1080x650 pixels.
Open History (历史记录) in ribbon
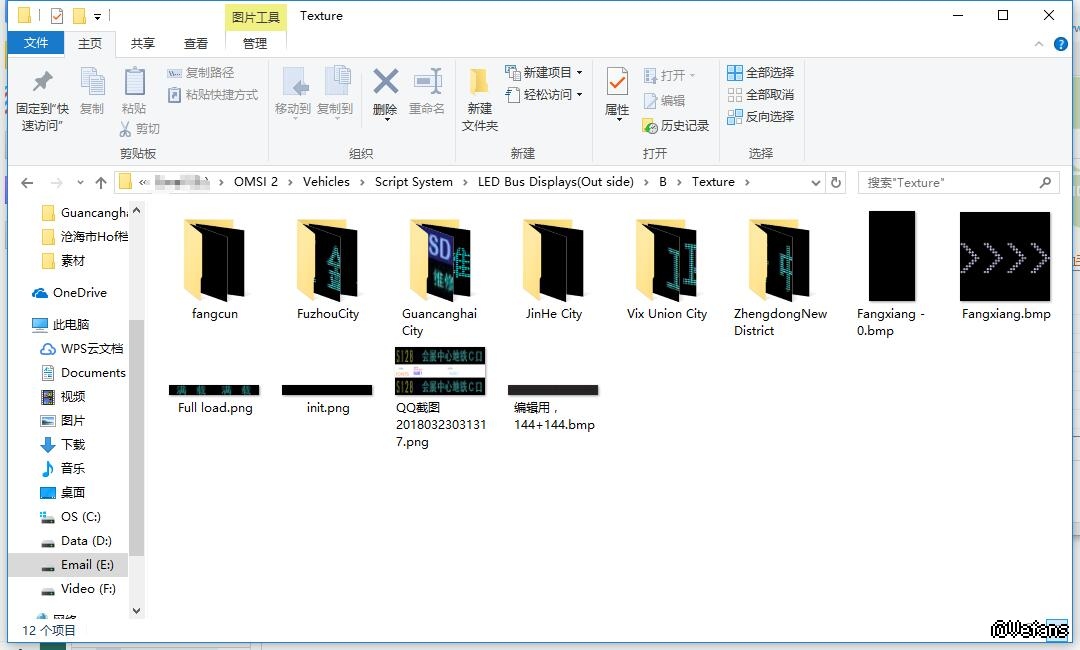pyautogui.click(x=675, y=125)
